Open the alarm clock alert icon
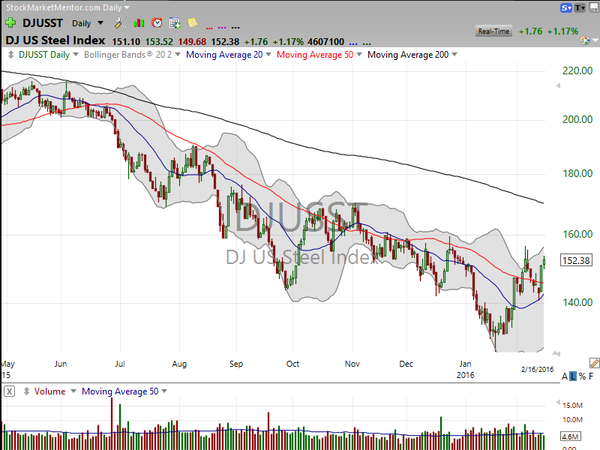 pos(157,23)
